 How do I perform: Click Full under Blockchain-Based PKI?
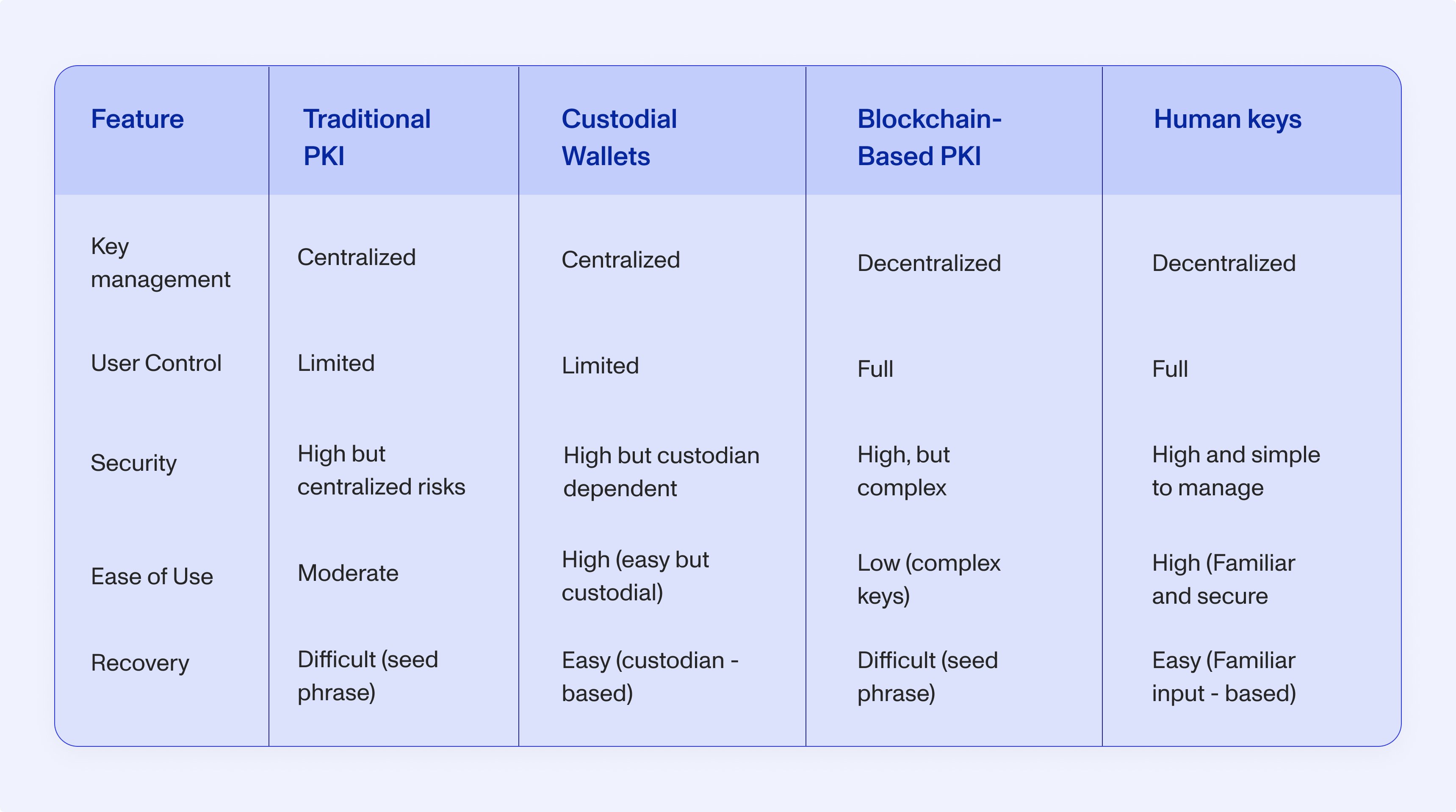[x=875, y=369]
